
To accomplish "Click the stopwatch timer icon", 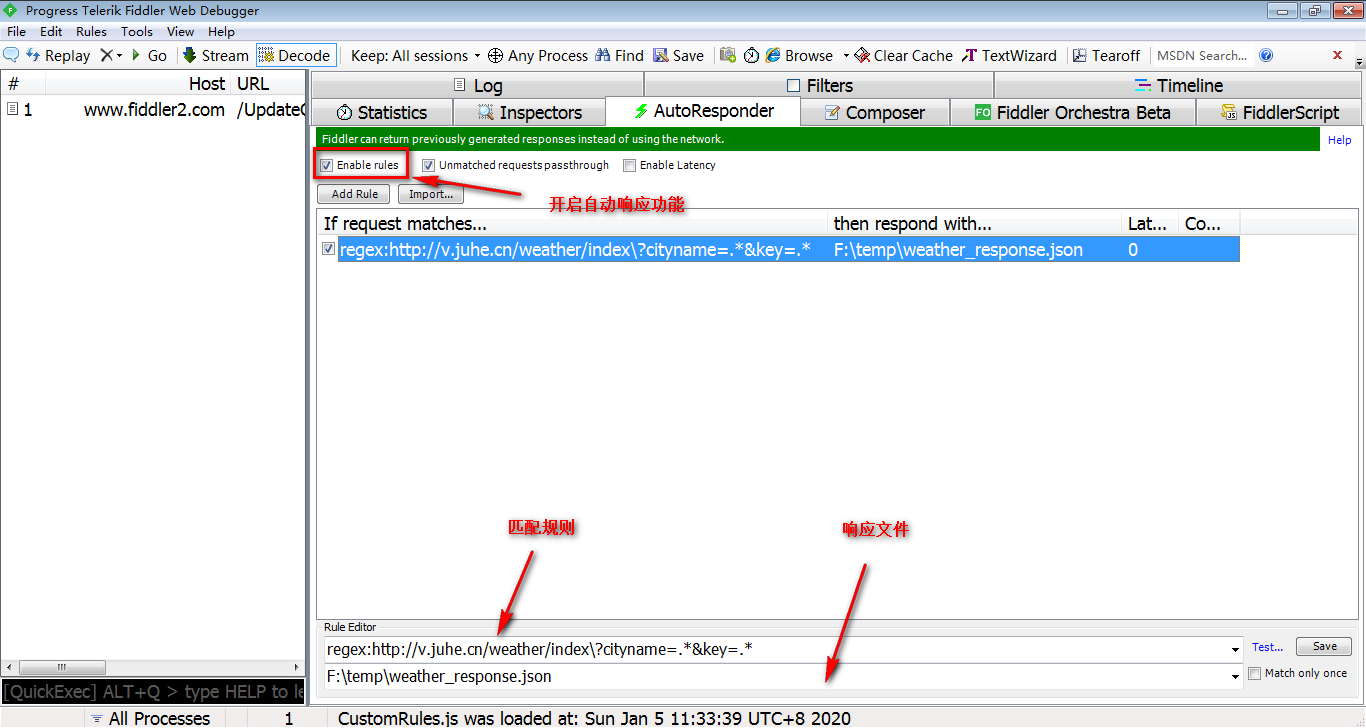I will tap(751, 55).
